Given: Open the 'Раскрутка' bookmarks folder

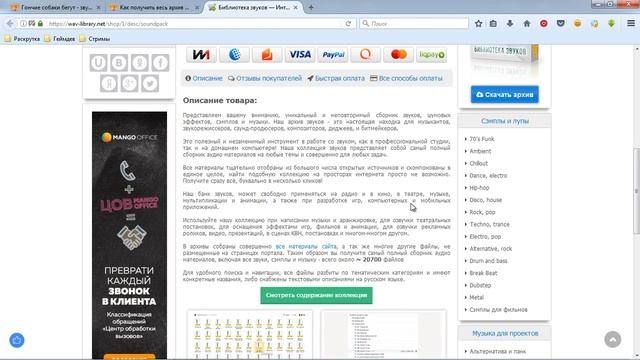Looking at the screenshot, I should [22, 39].
